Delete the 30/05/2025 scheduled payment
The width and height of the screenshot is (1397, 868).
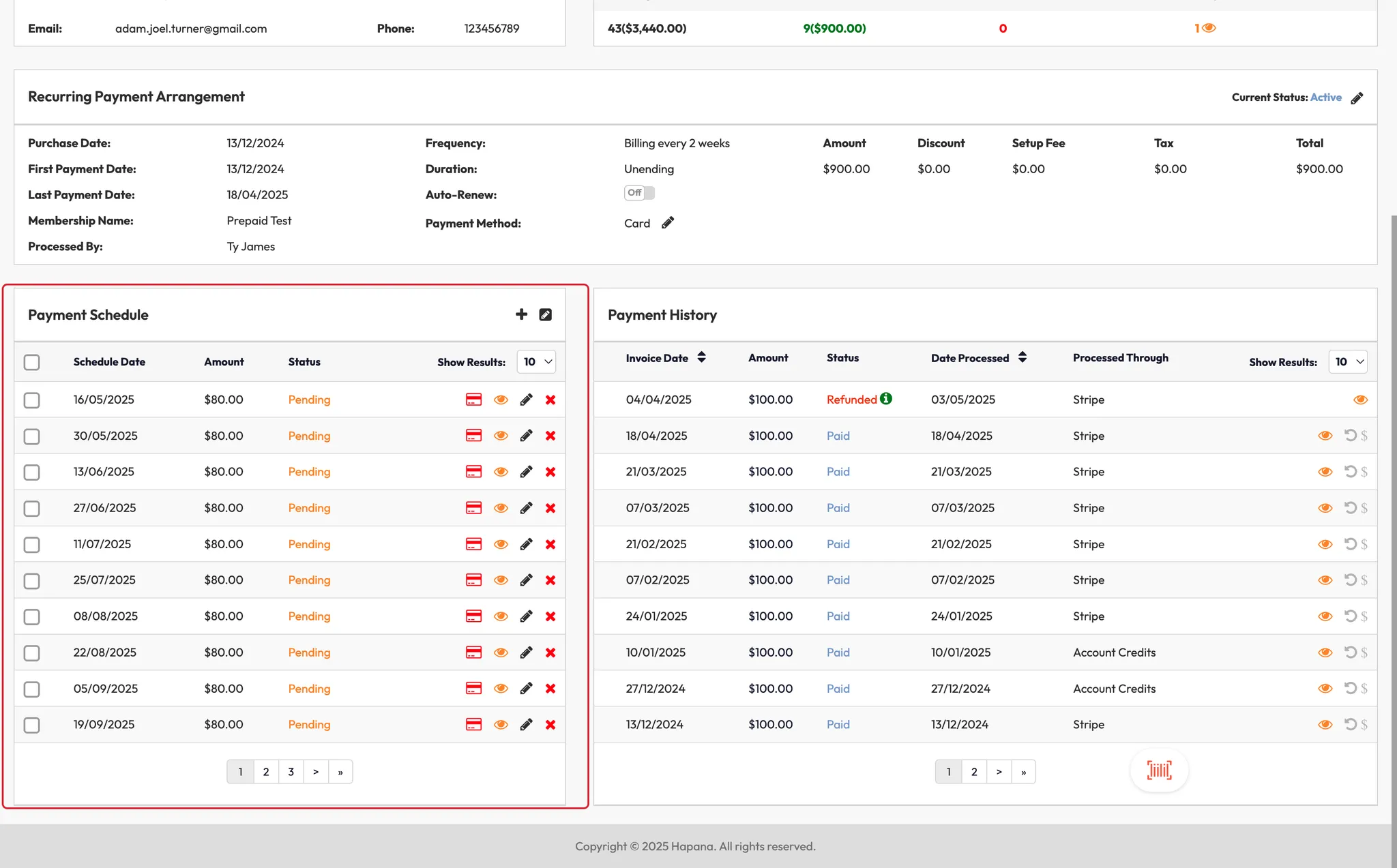point(550,436)
